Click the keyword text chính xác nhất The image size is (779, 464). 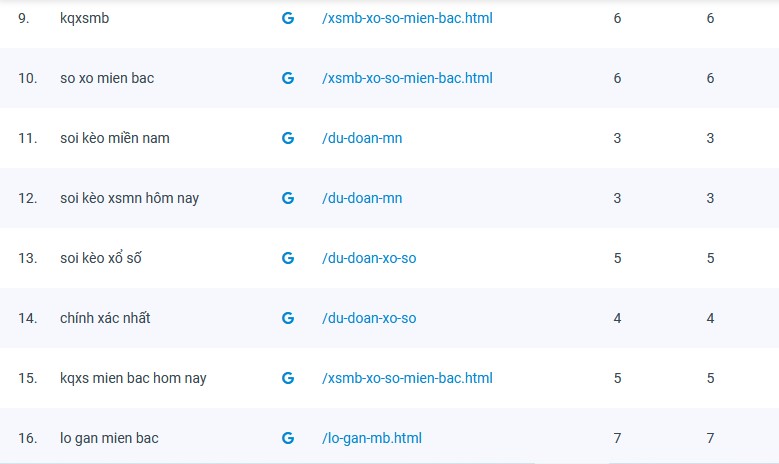click(105, 318)
